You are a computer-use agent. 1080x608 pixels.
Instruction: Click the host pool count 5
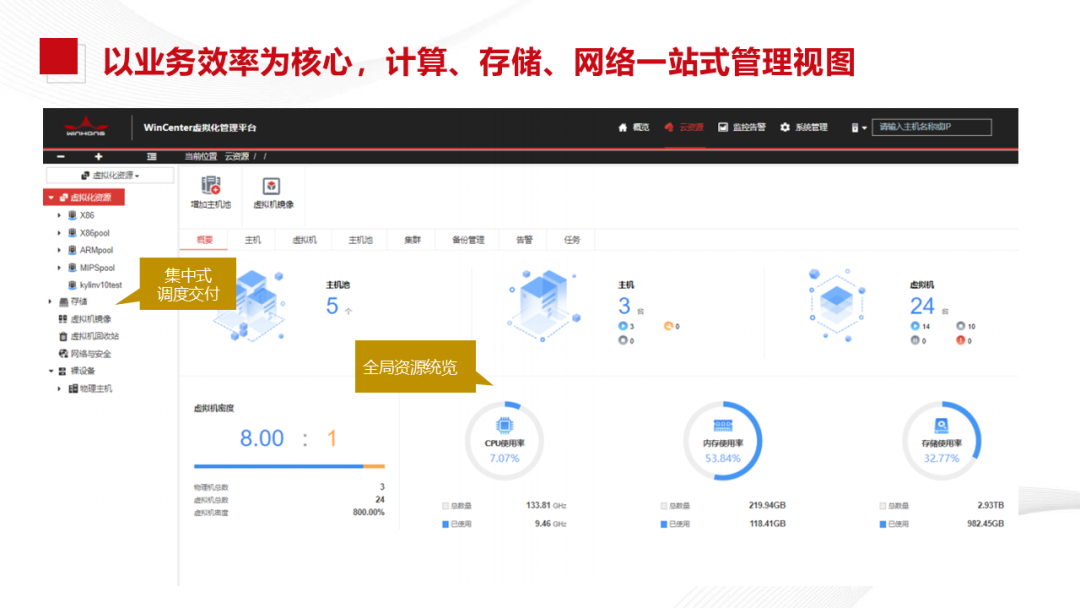point(332,306)
